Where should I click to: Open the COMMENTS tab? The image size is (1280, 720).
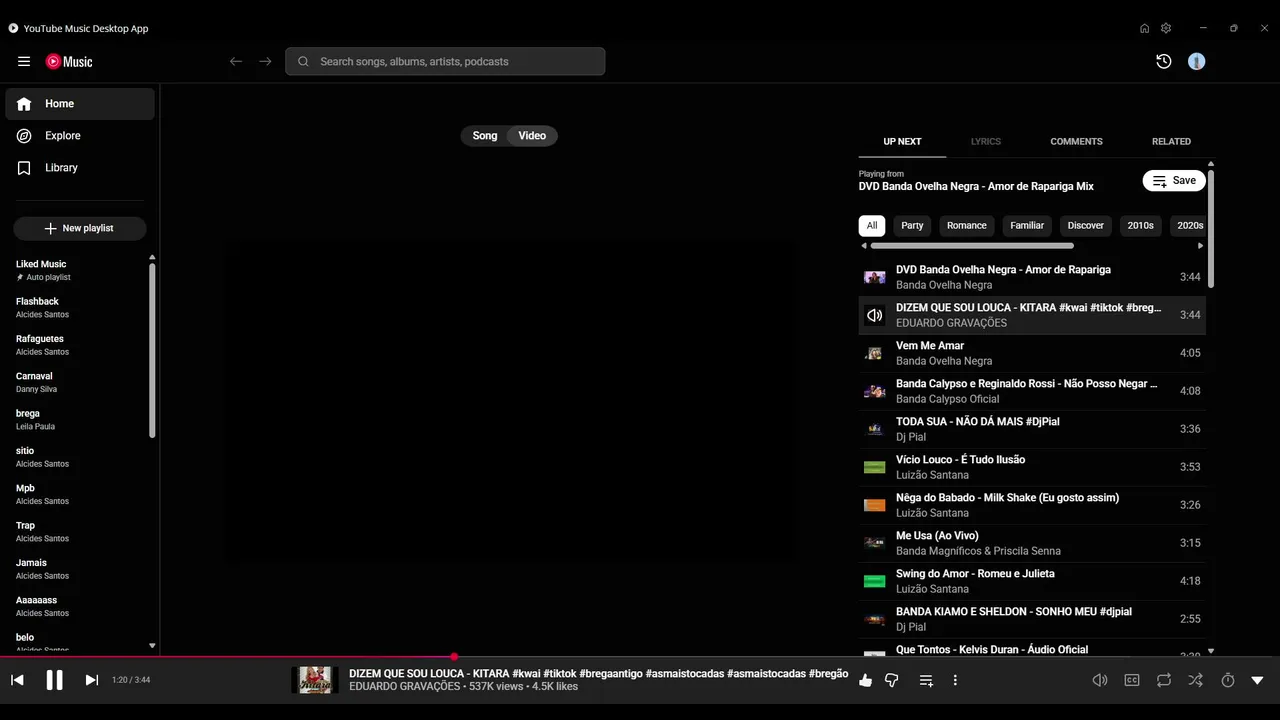tap(1076, 141)
